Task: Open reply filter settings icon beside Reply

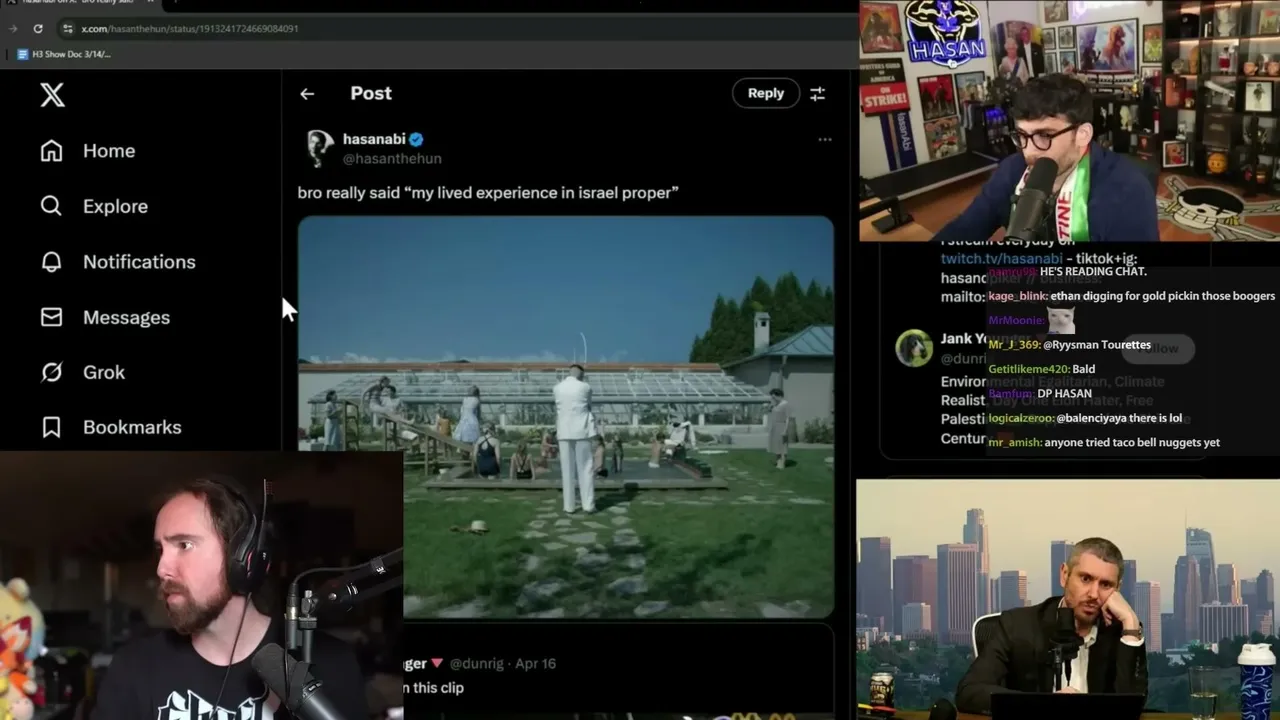Action: (x=817, y=93)
